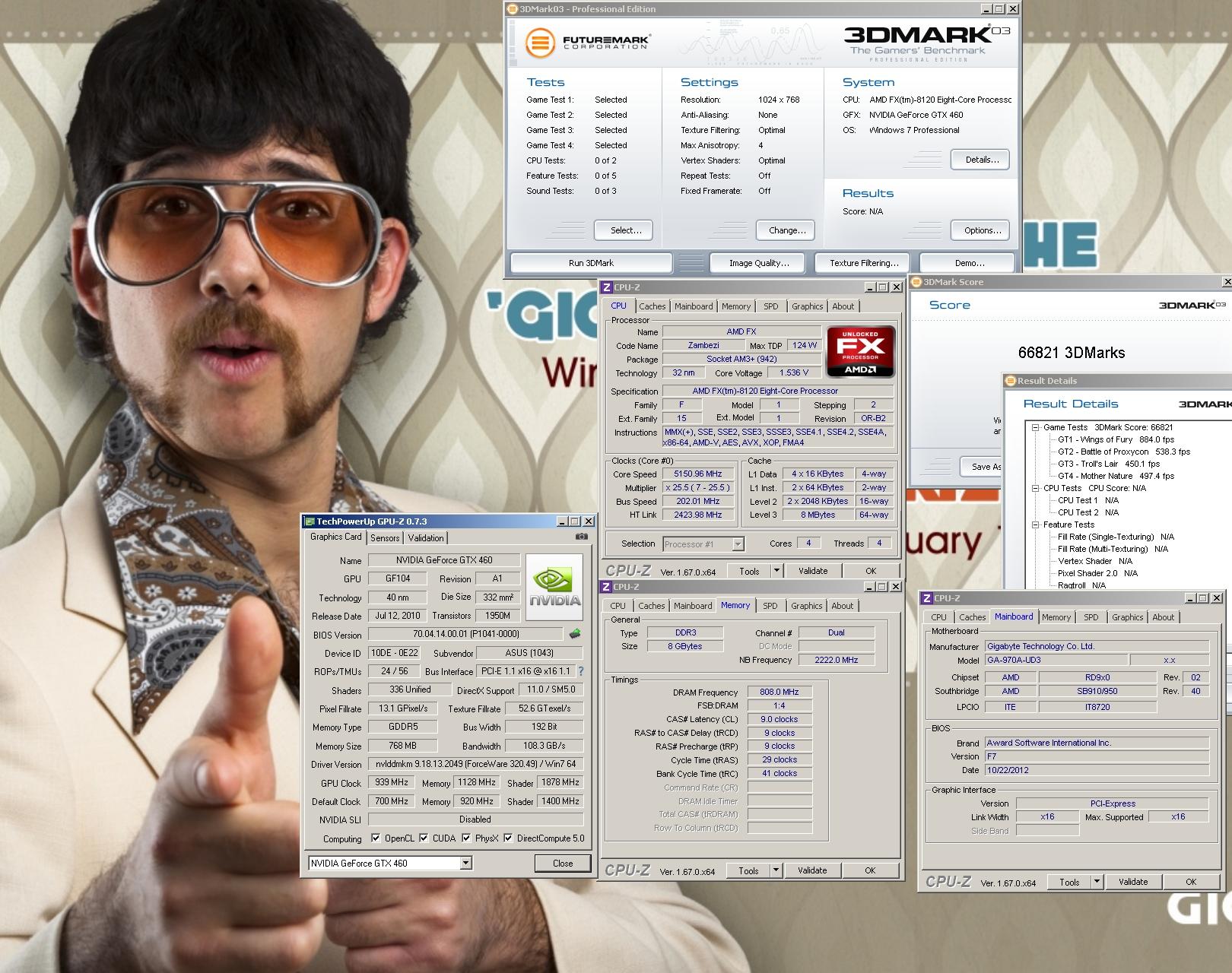This screenshot has height=973, width=1232.
Task: Switch to Validation tab in GPU-Z
Action: [x=426, y=537]
